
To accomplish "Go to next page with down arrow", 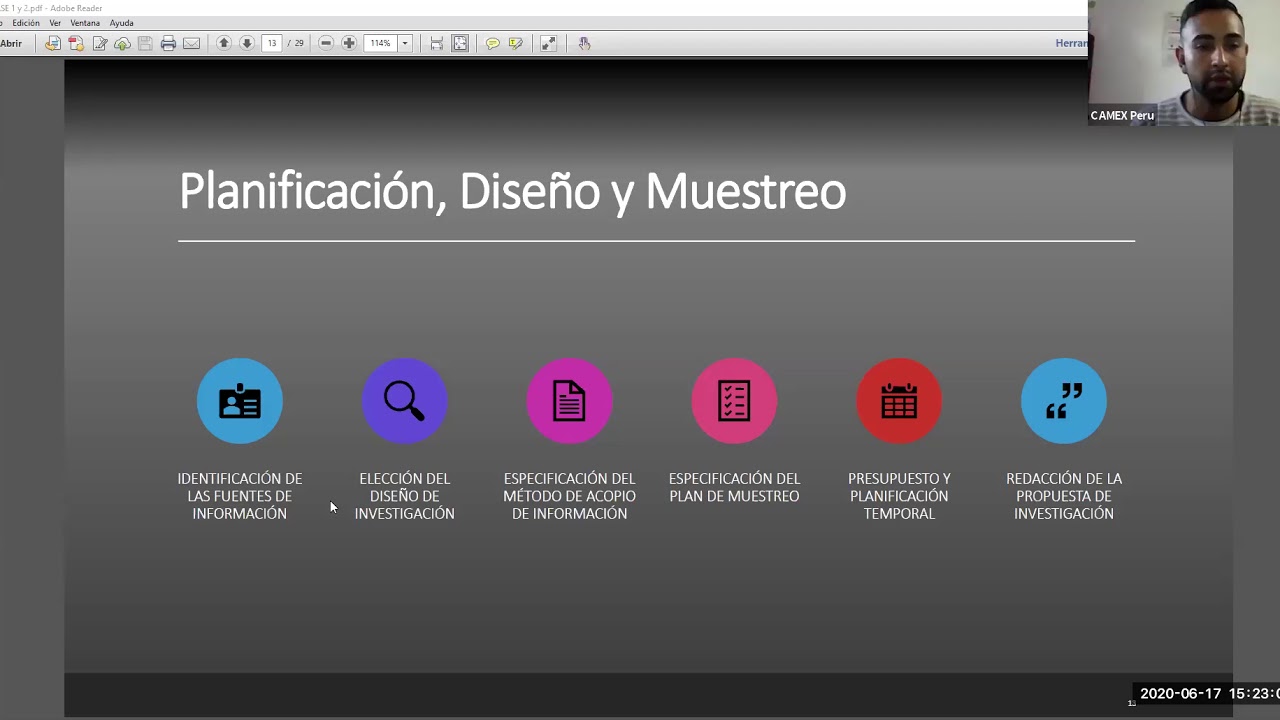I will point(247,43).
